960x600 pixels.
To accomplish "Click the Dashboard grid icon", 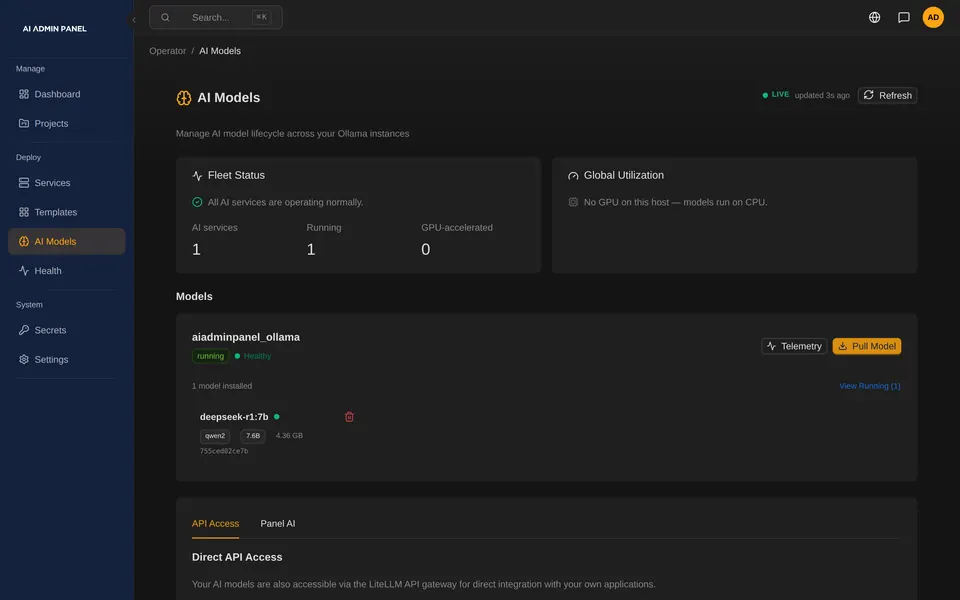I will (x=24, y=94).
